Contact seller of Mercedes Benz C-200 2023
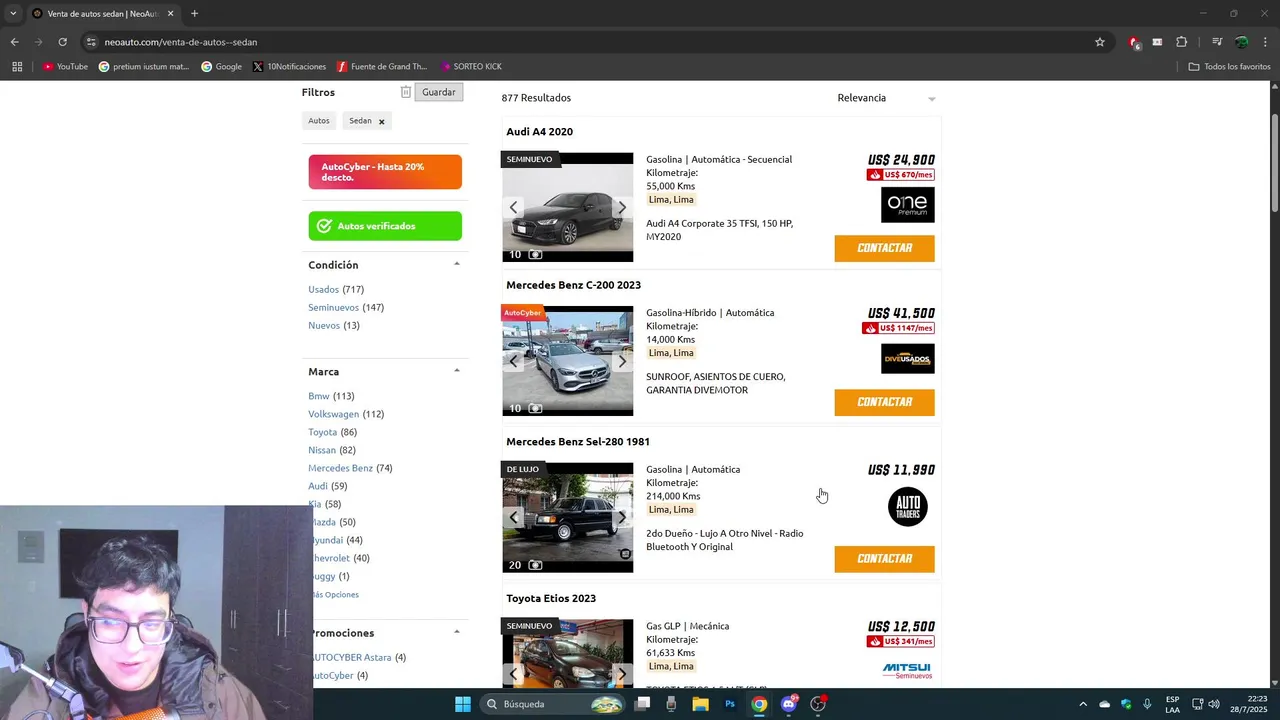1280x720 pixels. pyautogui.click(x=885, y=402)
